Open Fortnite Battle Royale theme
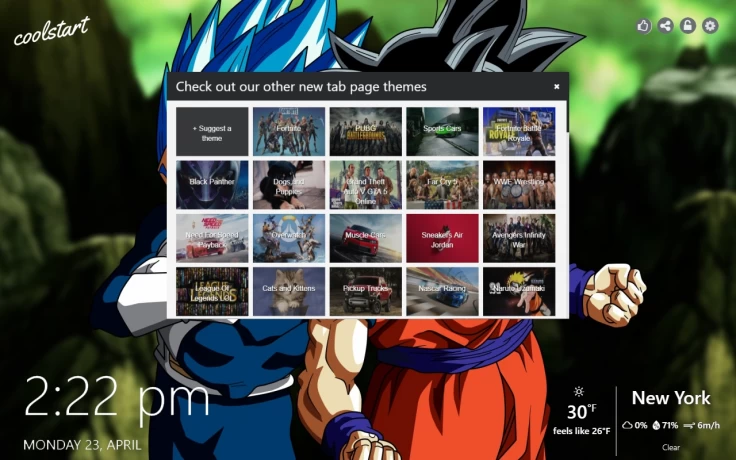 point(519,131)
